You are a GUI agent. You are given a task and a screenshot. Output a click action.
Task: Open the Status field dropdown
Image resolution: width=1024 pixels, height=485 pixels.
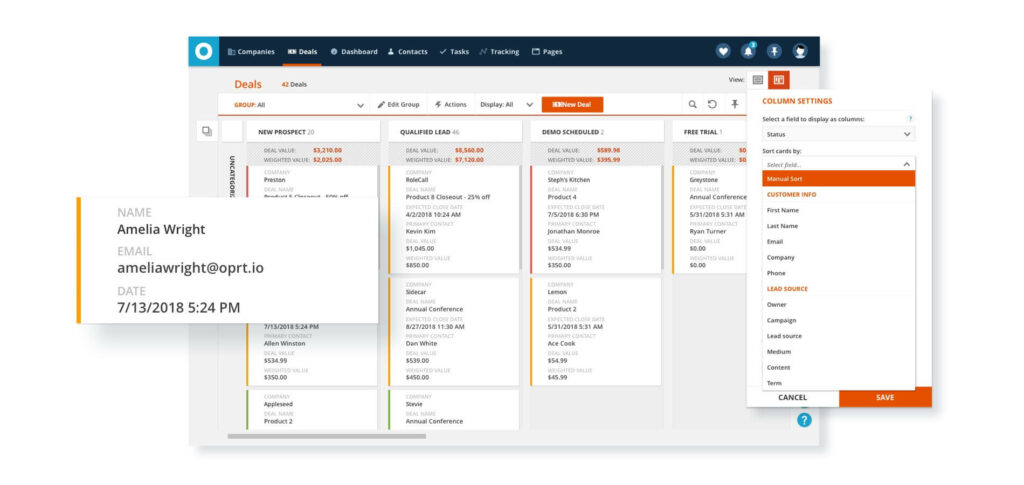click(839, 134)
